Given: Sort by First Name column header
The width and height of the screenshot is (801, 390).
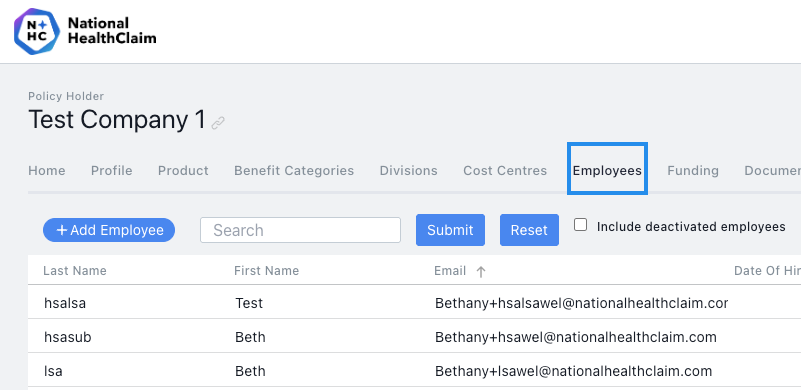Looking at the screenshot, I should [266, 270].
